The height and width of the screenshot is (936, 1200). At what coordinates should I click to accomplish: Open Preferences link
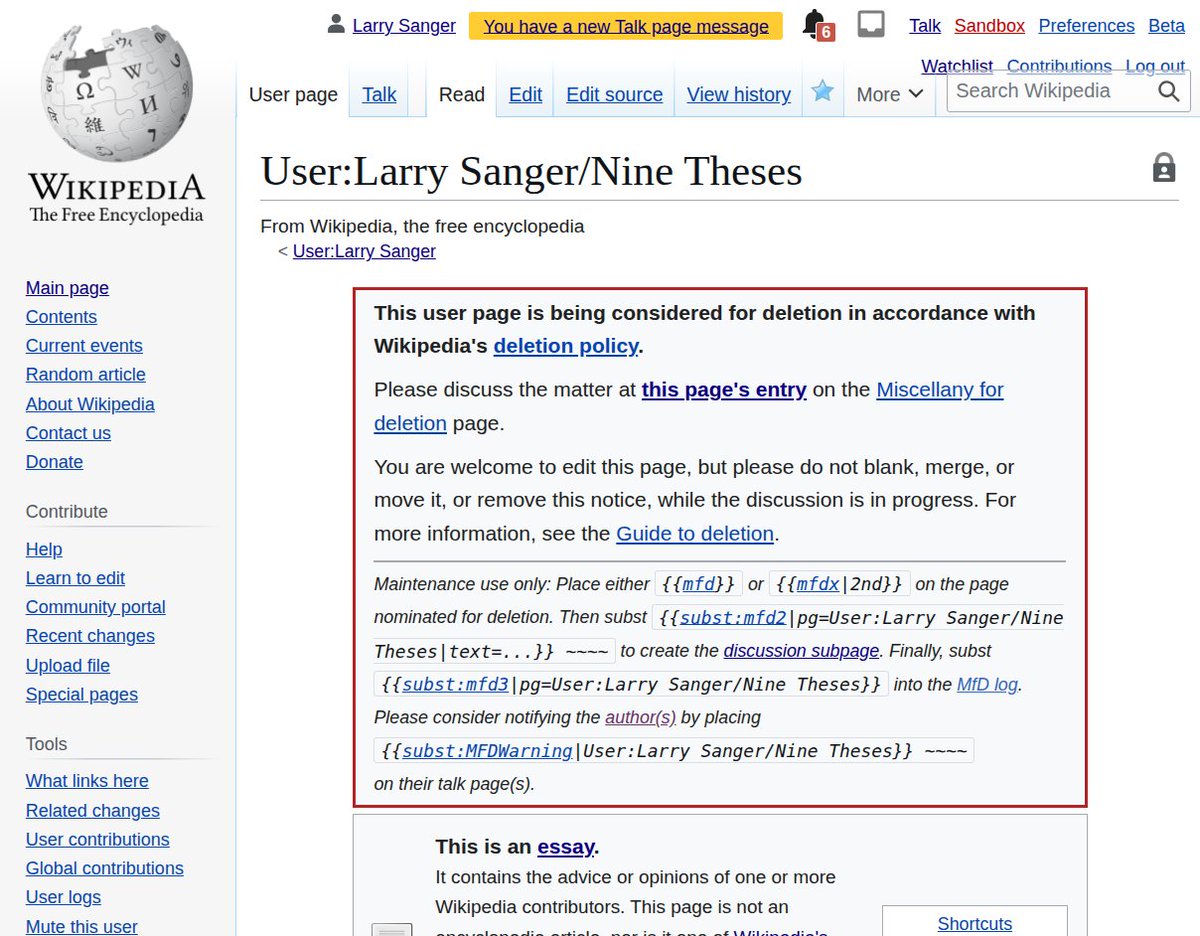(1086, 26)
